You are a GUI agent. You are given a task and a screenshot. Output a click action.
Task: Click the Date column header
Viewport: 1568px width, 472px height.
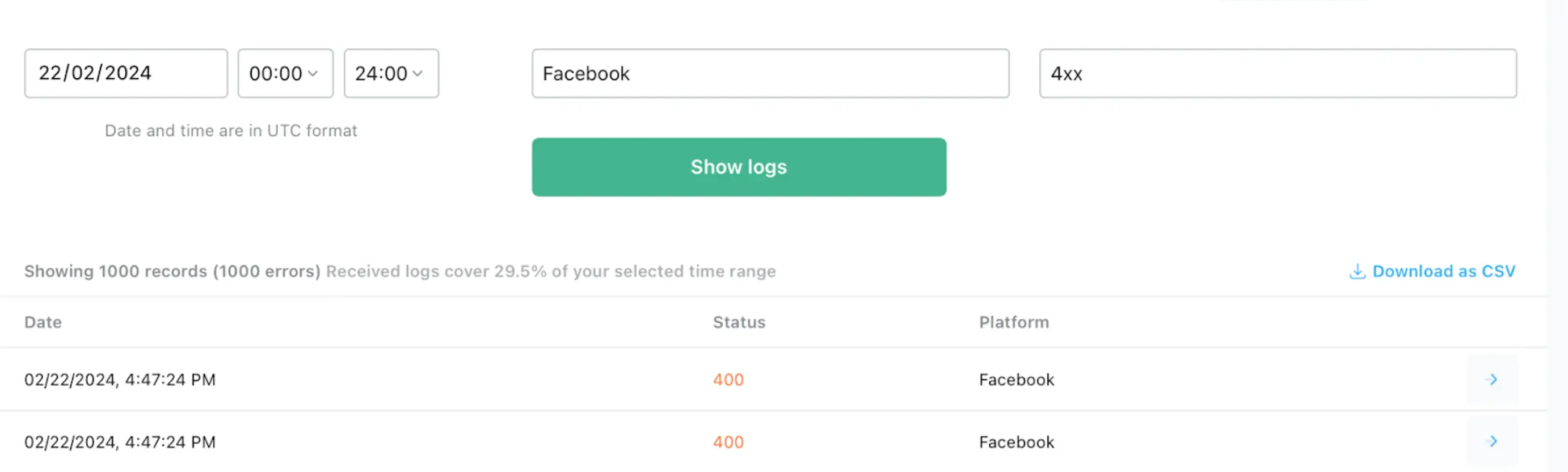[x=43, y=322]
